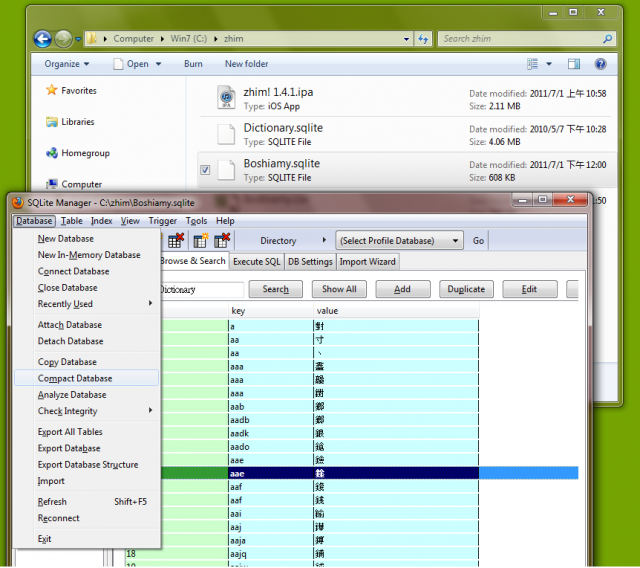Screen dimensions: 640x568
Task: Click the Show All button
Action: [x=339, y=289]
